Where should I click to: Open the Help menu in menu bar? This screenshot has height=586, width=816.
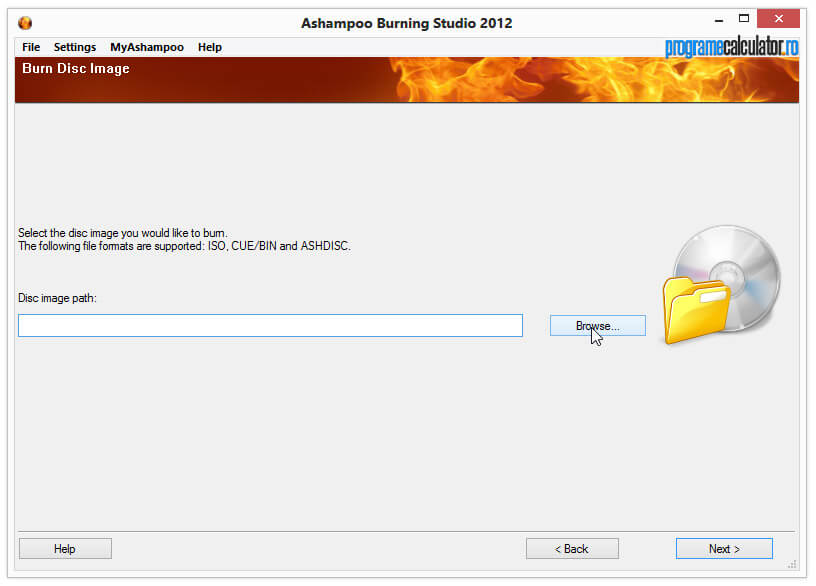click(x=210, y=47)
